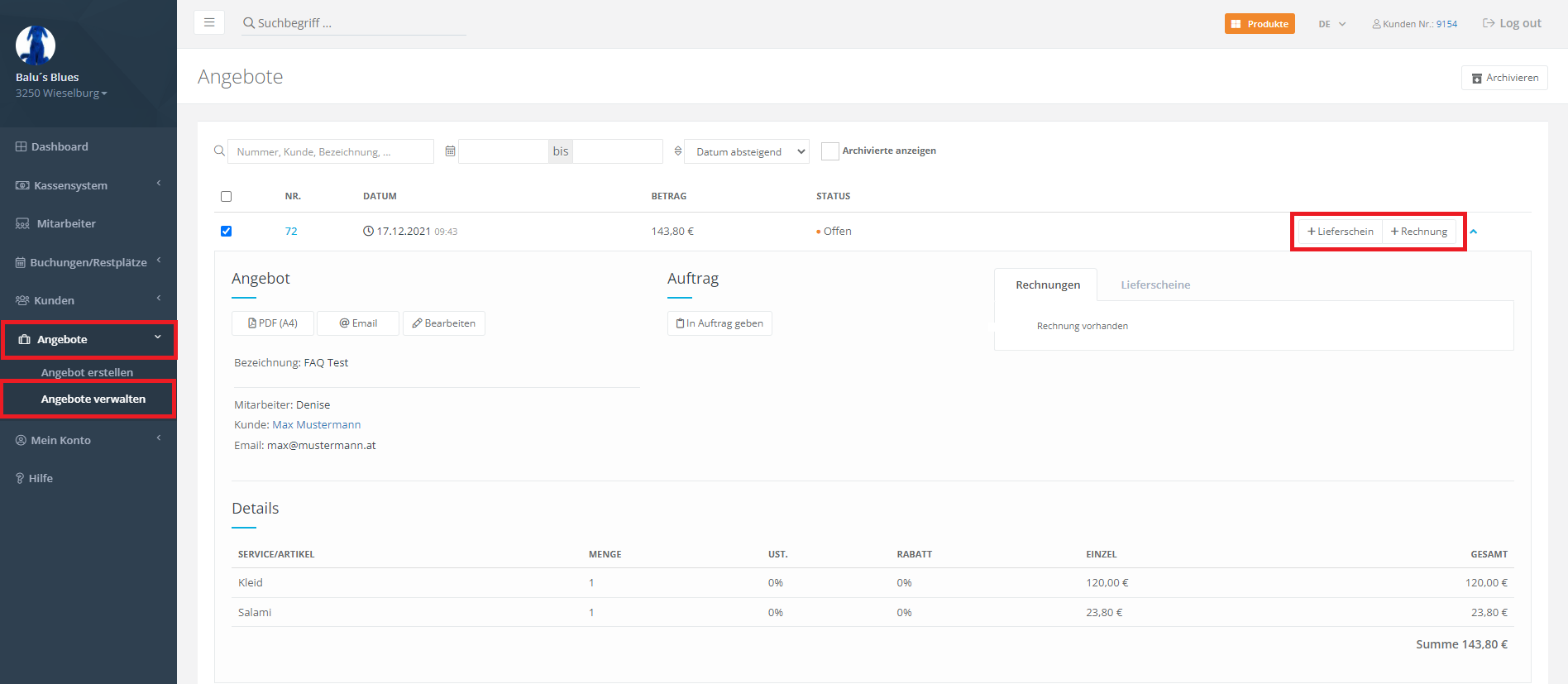
Task: Click the Email button for the offer
Action: point(358,323)
